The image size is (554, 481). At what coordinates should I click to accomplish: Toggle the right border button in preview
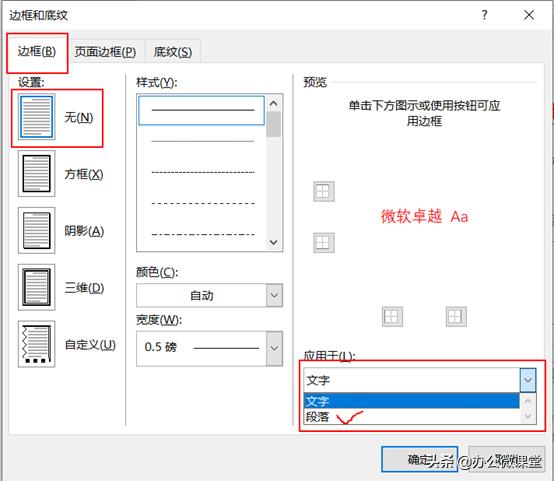coord(456,316)
